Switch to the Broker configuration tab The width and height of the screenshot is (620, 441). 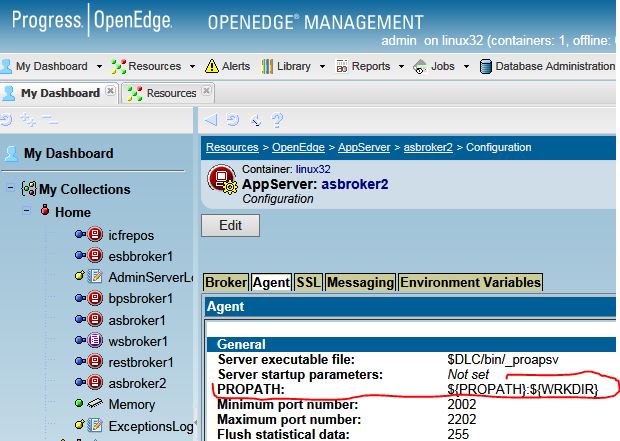(x=225, y=282)
